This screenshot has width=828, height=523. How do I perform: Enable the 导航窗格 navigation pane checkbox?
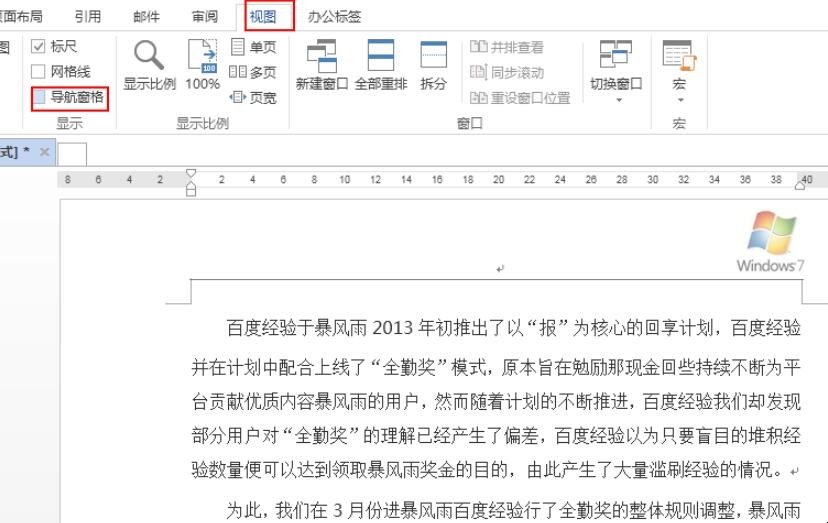pyautogui.click(x=39, y=97)
